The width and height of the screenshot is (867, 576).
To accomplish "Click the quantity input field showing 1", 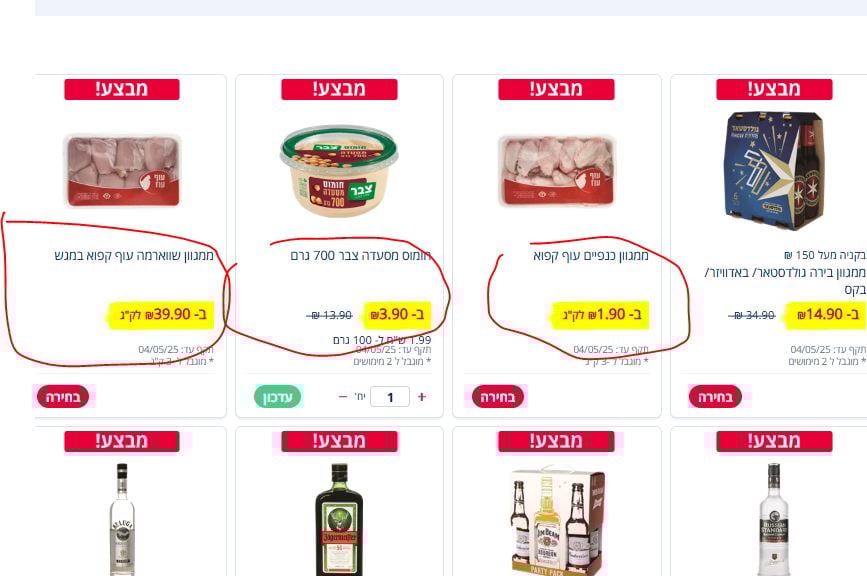I will (390, 397).
